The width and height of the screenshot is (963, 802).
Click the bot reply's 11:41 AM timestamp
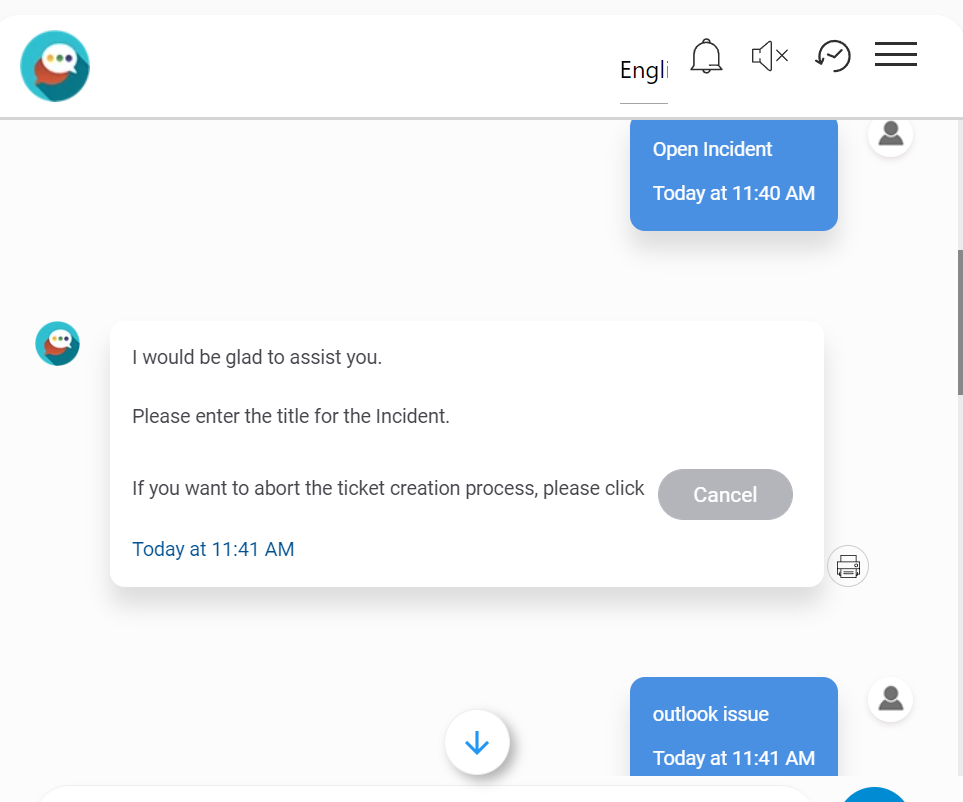(213, 549)
